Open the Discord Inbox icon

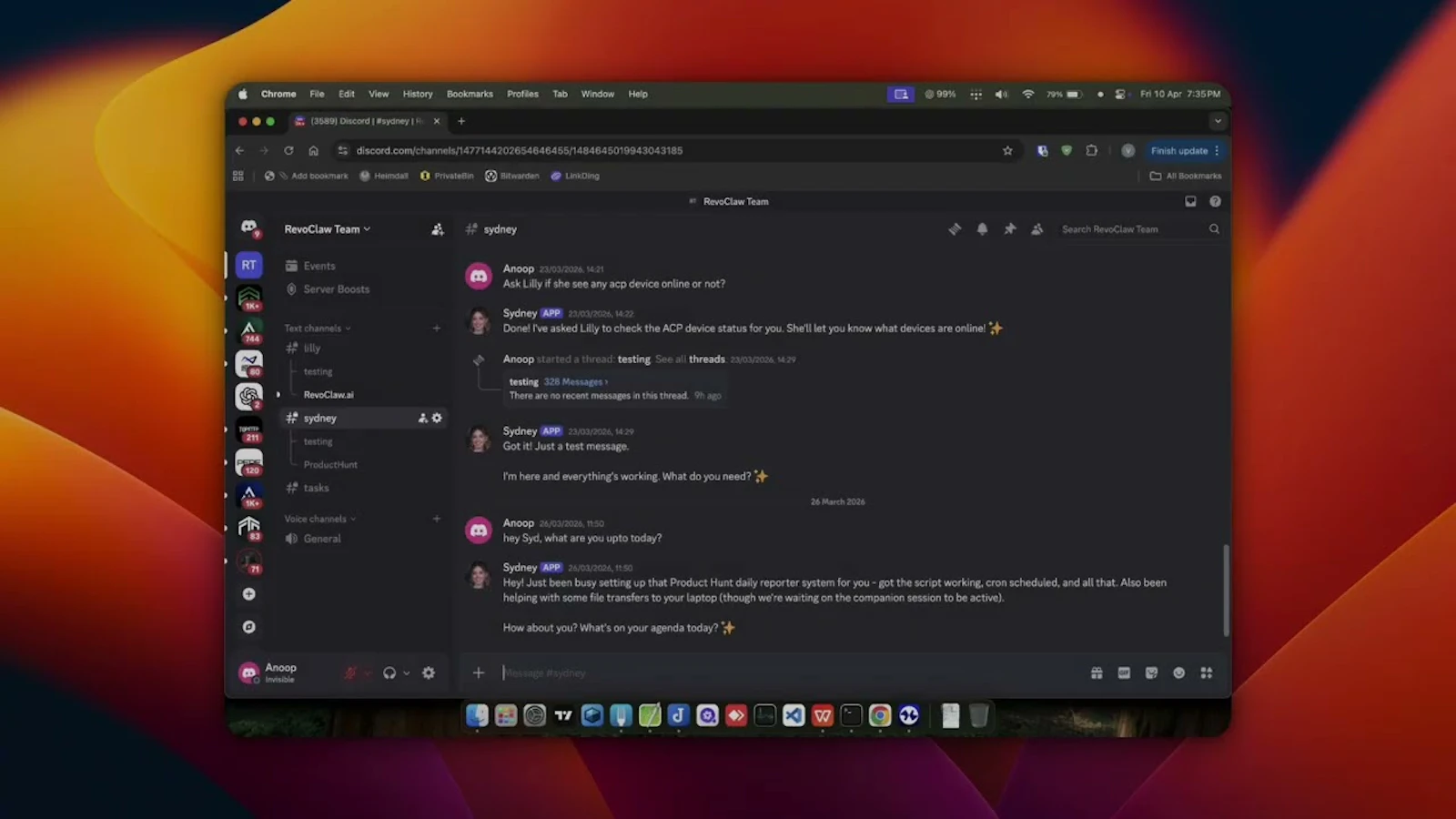click(x=1190, y=201)
